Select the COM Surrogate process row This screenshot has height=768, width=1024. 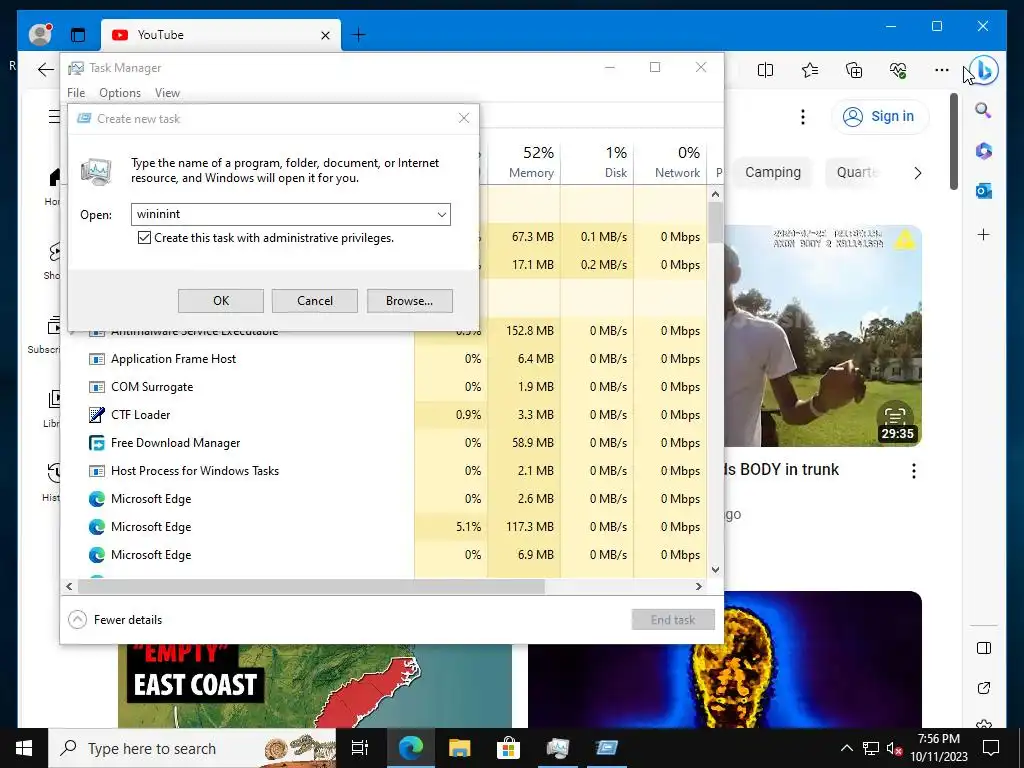(383, 387)
